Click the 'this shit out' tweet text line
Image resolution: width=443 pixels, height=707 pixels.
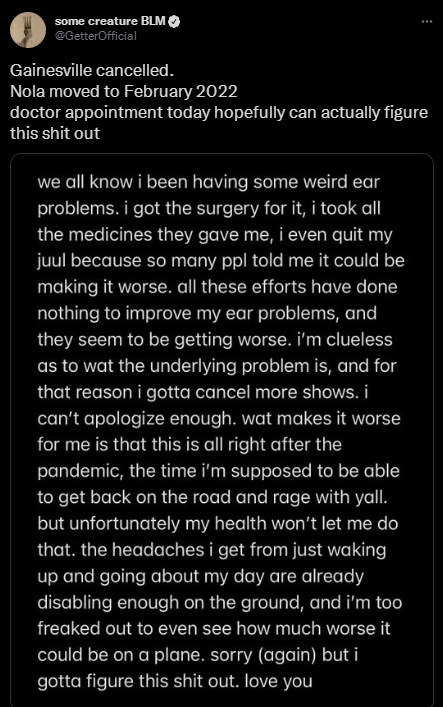pos(55,133)
